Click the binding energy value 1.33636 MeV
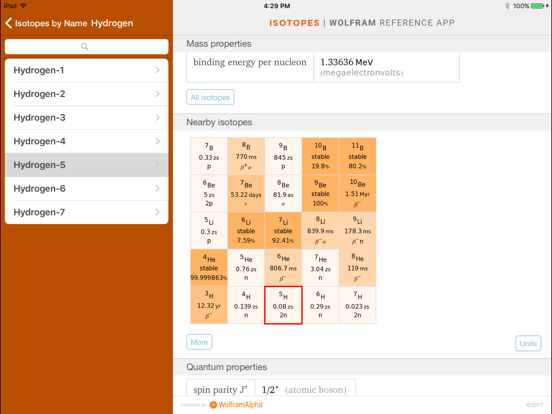552x414 pixels. click(x=346, y=62)
